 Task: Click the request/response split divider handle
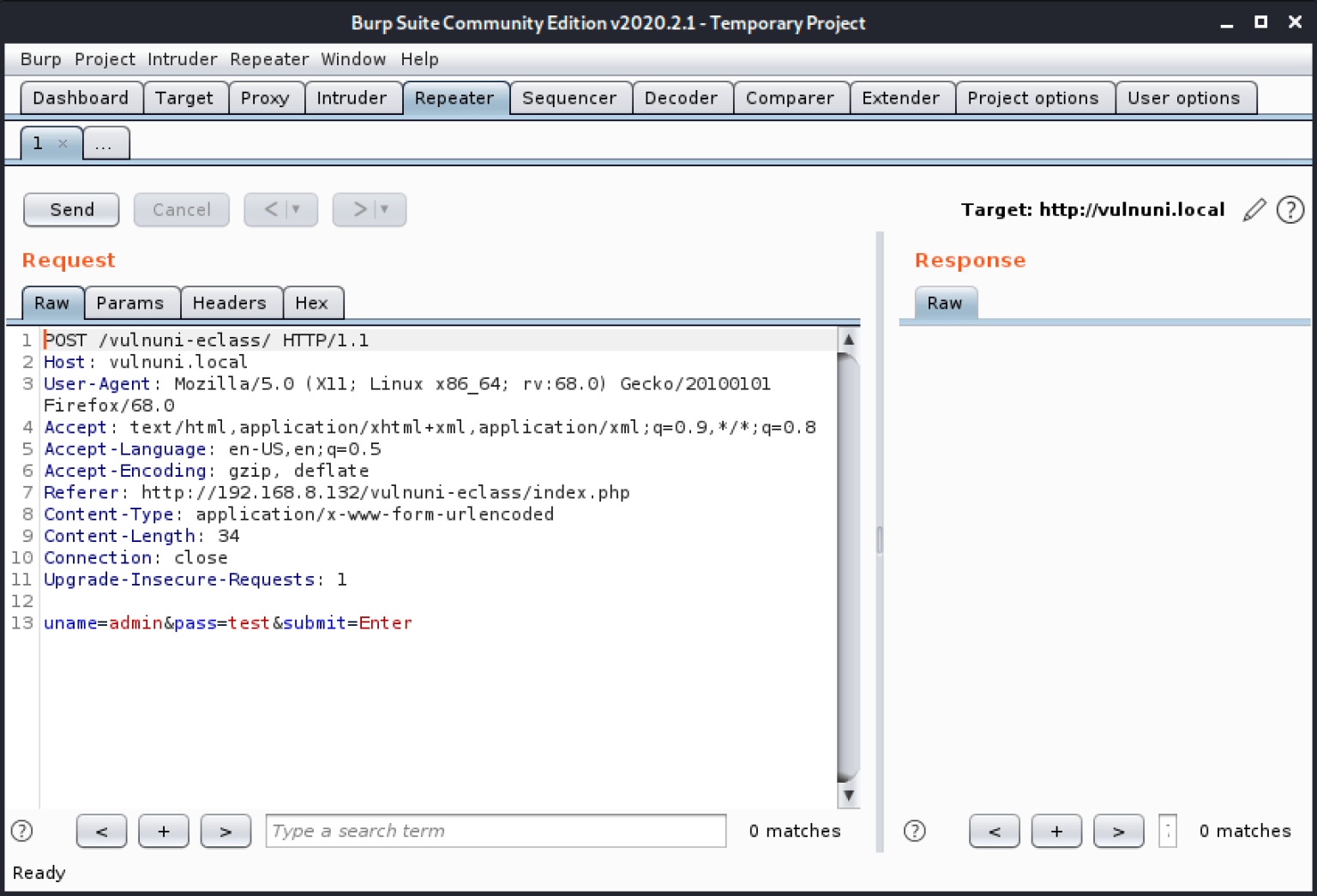[880, 540]
